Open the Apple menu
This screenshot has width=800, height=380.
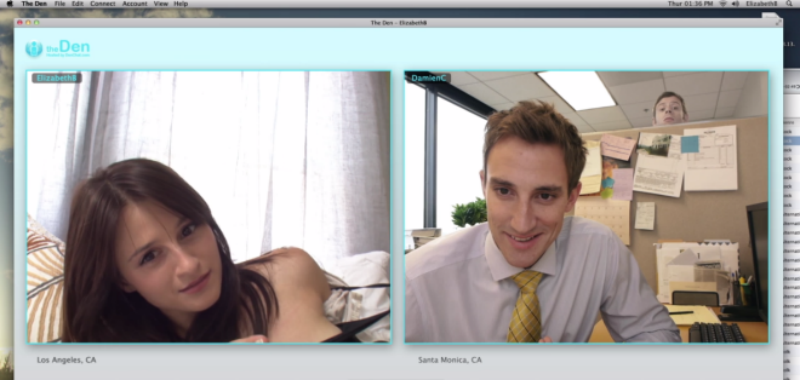coord(9,4)
